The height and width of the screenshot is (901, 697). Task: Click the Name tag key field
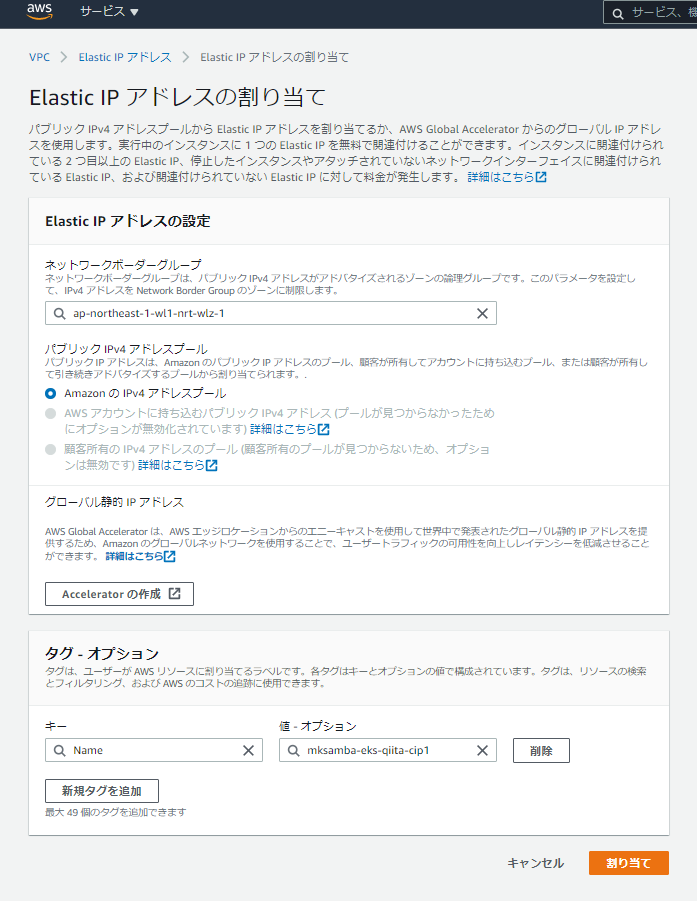[154, 750]
